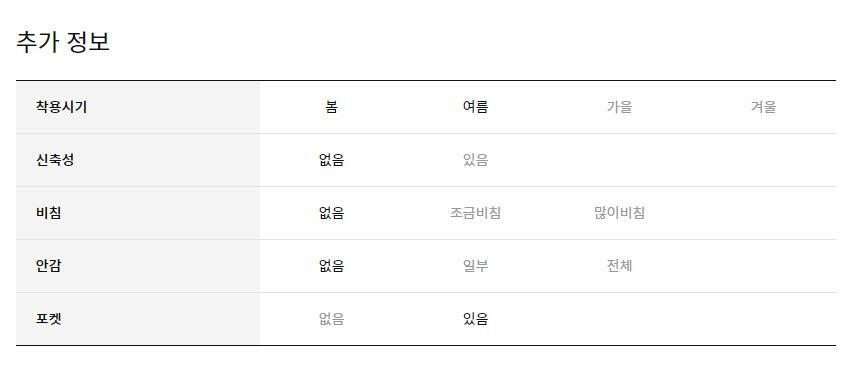848x387 pixels.
Task: Select 없음 in the 안감 row
Action: coord(332,266)
